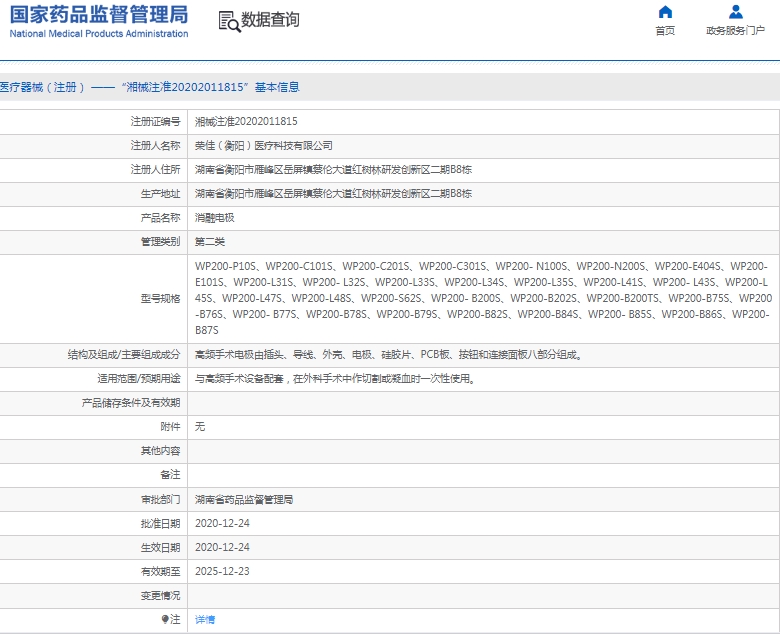
Task: Open the 政务服务门户 user portal icon
Action: point(736,12)
